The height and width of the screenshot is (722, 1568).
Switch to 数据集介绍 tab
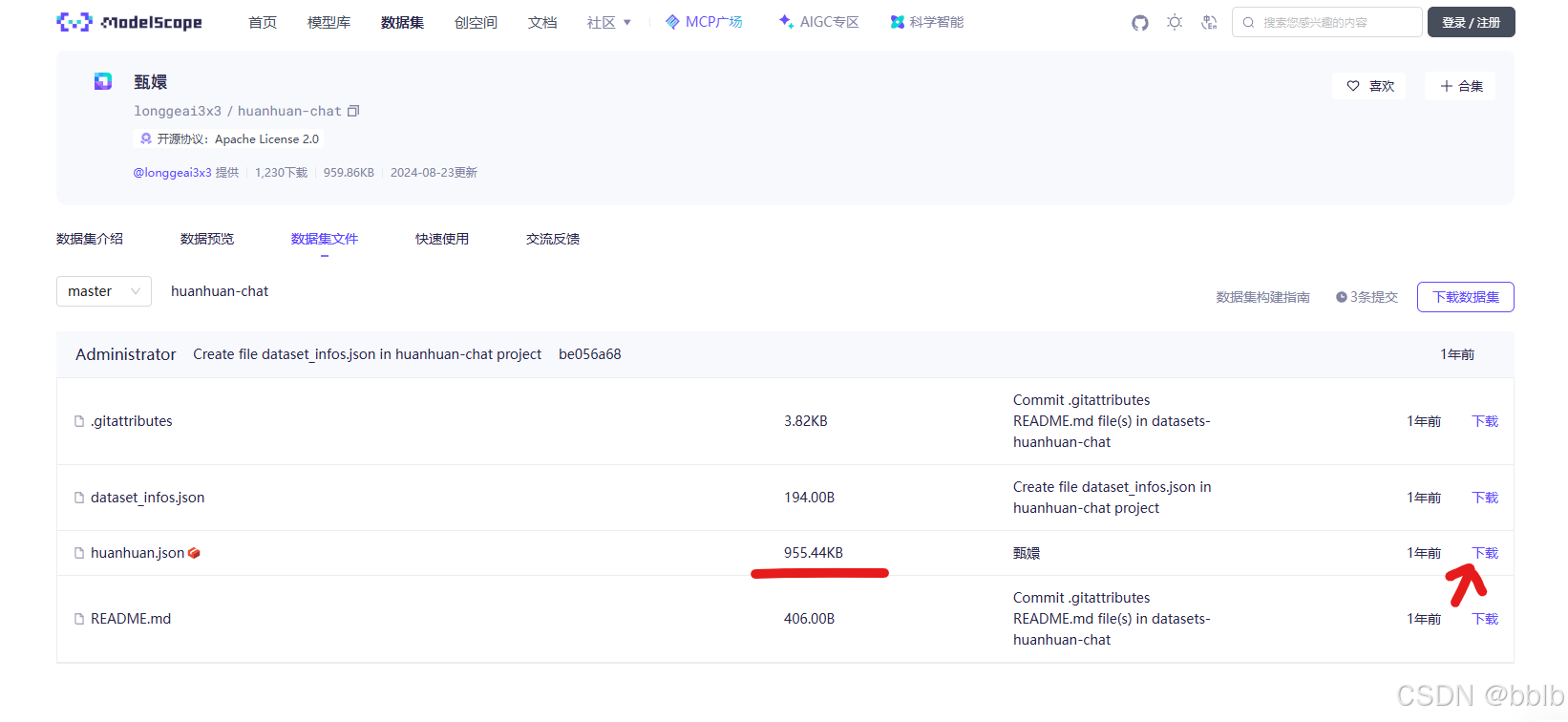(90, 239)
